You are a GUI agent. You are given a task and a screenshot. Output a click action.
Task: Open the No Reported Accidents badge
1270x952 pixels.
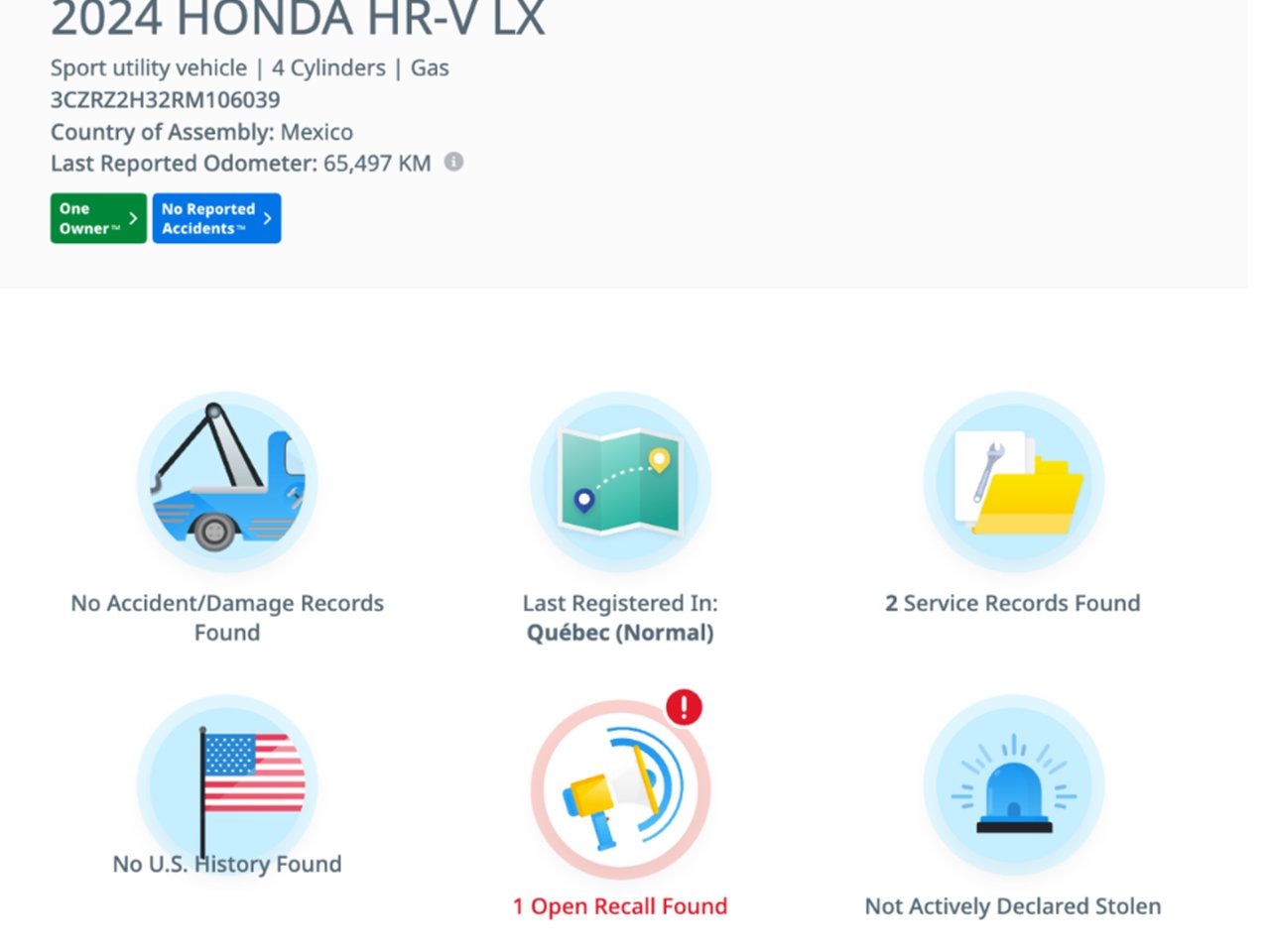(x=216, y=218)
